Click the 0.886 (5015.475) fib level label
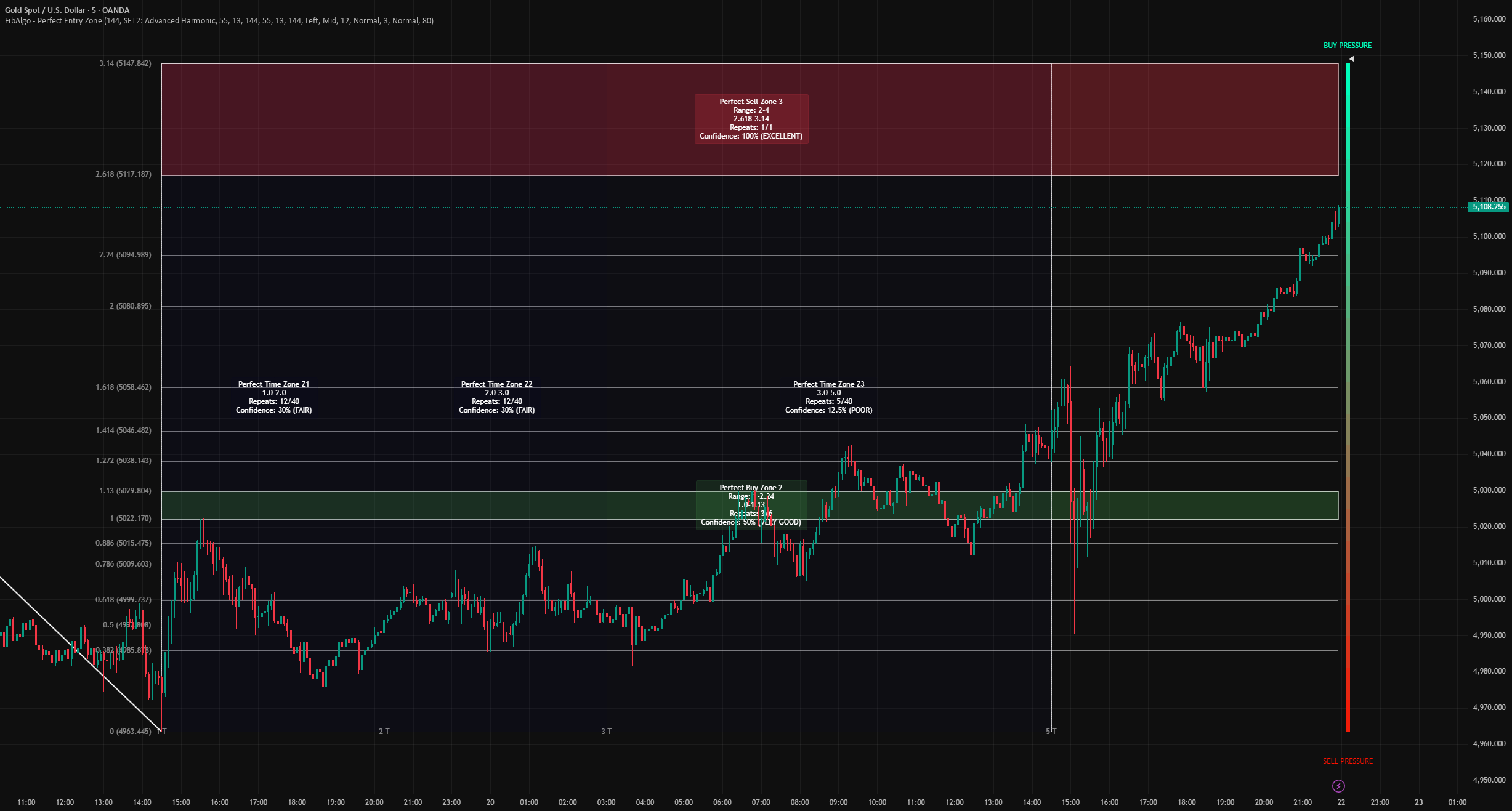Image resolution: width=1512 pixels, height=811 pixels. tap(123, 543)
